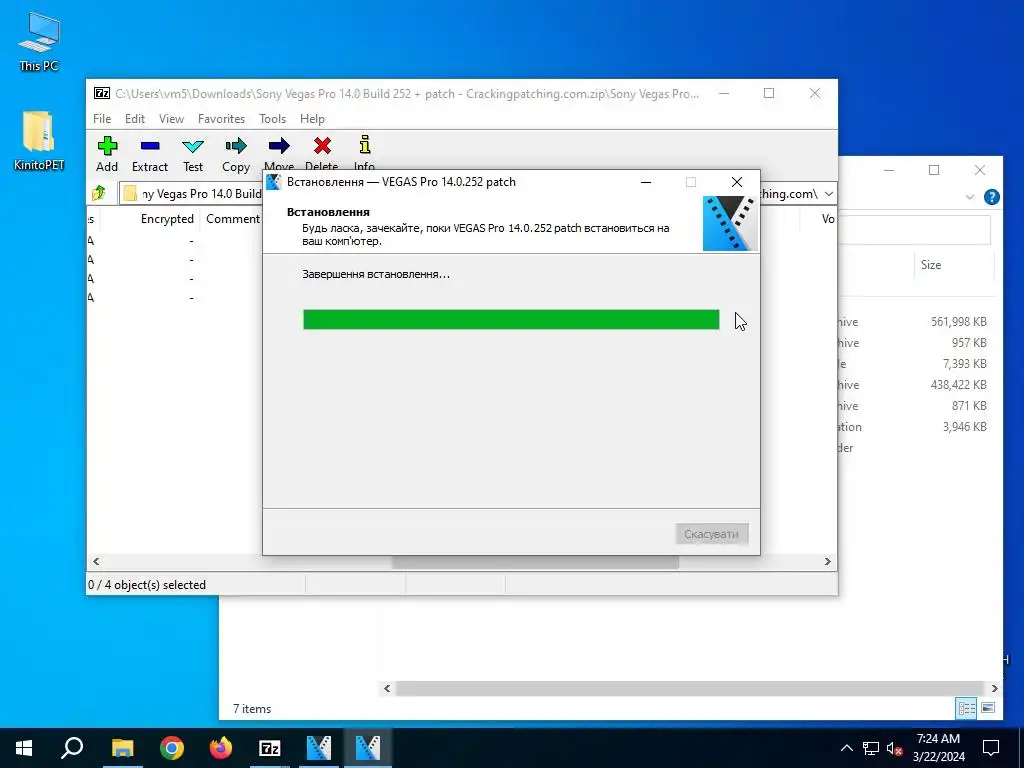
Task: Click Explorer scrollbar left arrow
Action: pos(387,688)
